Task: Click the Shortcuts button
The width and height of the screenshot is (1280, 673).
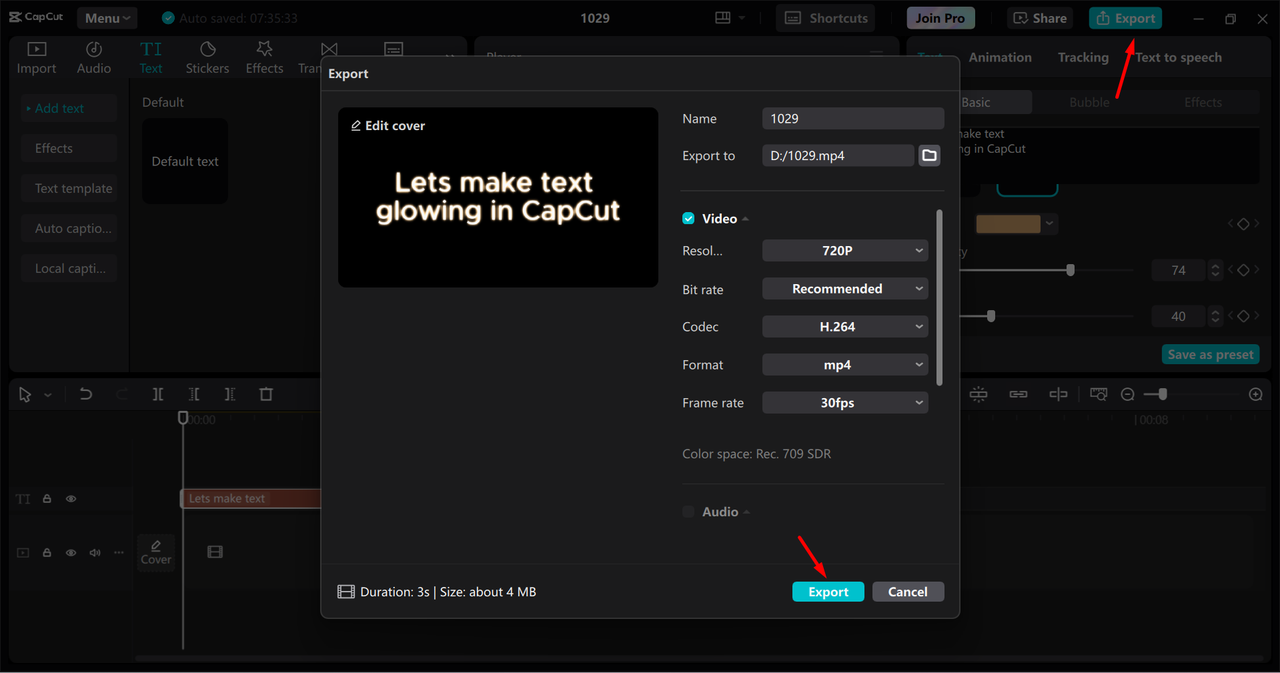Action: click(826, 18)
